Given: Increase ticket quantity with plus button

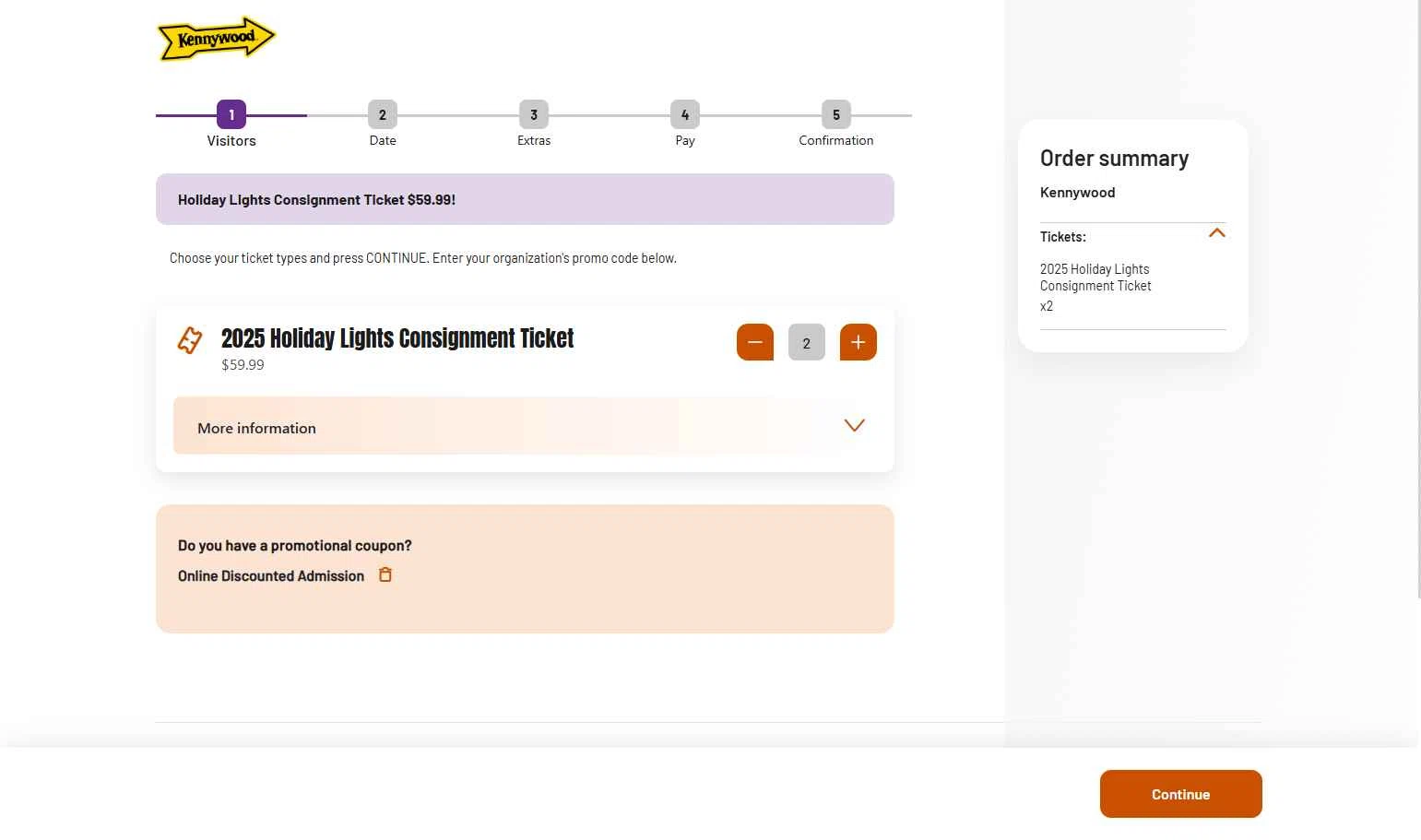Looking at the screenshot, I should tap(858, 342).
